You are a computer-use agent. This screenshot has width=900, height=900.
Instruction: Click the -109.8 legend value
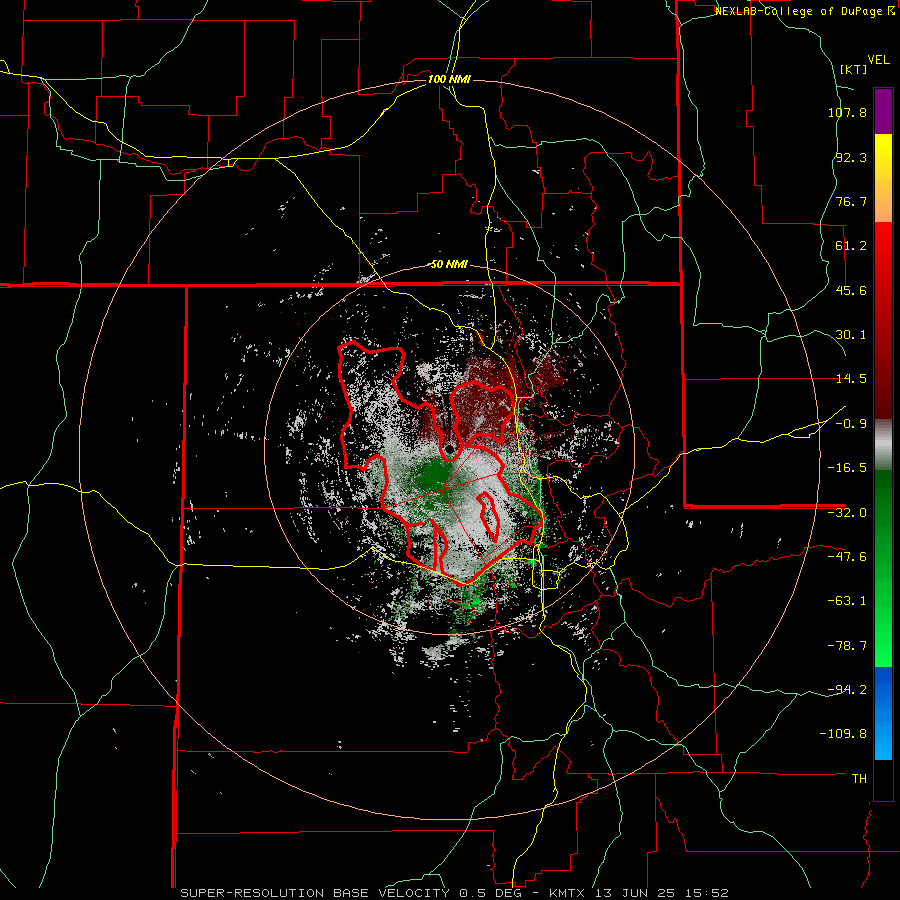(843, 734)
